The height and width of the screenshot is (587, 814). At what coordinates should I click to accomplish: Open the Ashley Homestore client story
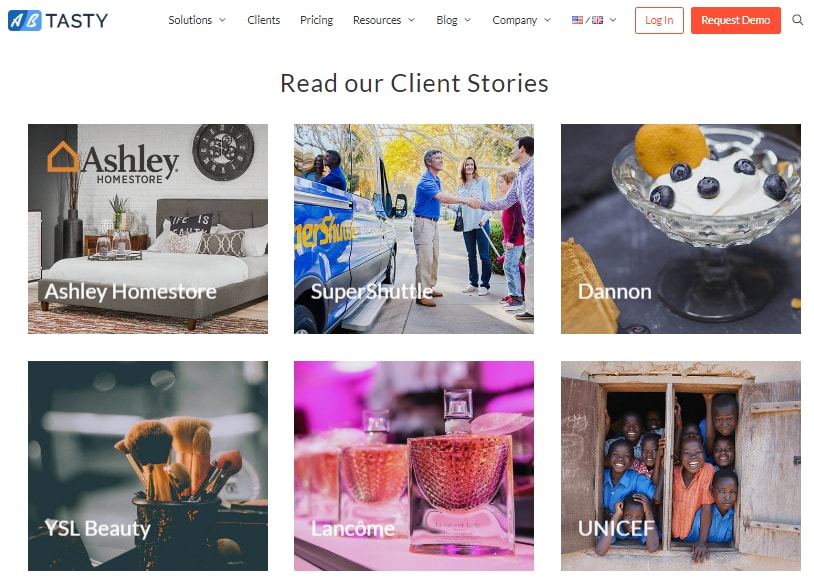click(148, 229)
